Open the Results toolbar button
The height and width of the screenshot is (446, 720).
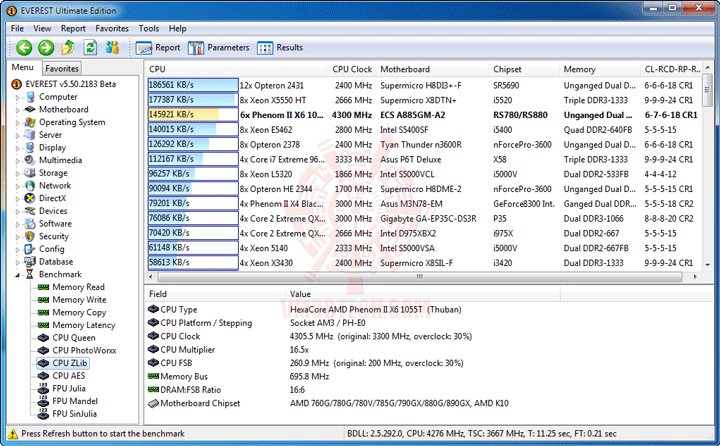[x=280, y=48]
